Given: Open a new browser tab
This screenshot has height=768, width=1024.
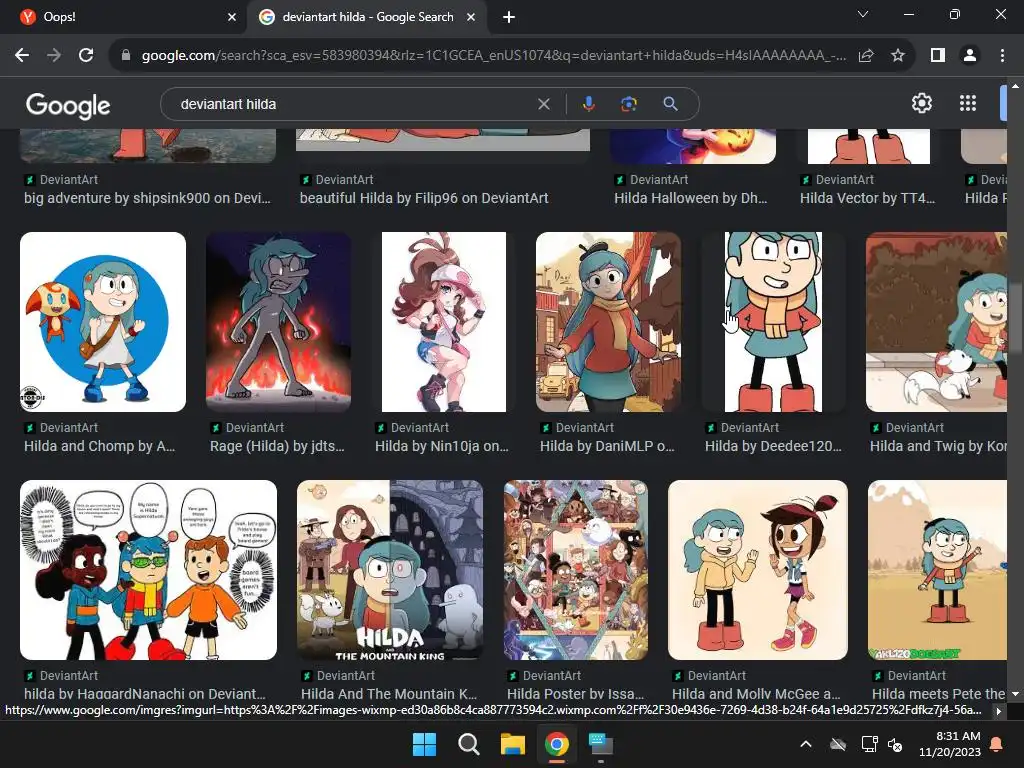Looking at the screenshot, I should click(509, 18).
